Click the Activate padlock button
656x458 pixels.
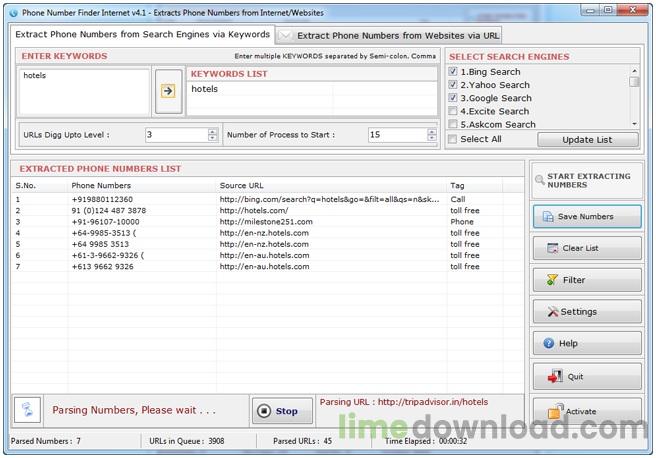[x=587, y=410]
